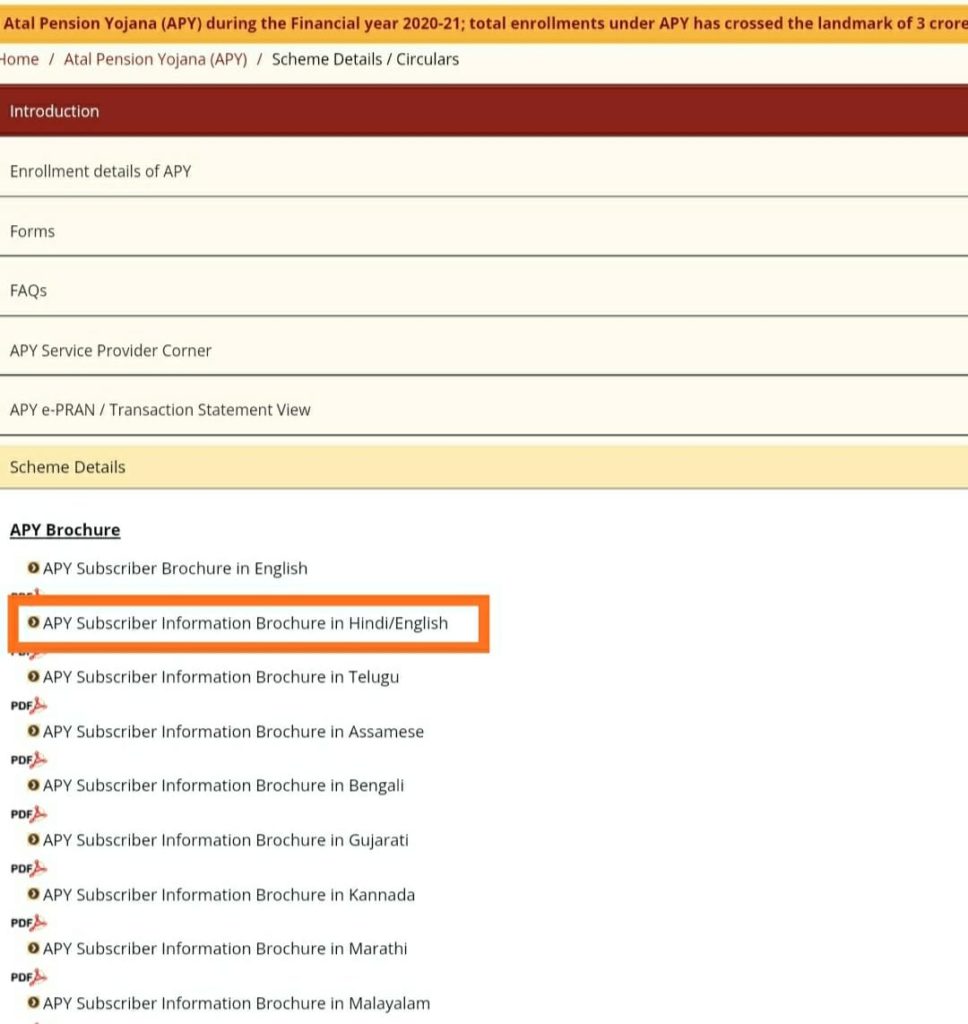This screenshot has height=1024, width=968.
Task: Expand the FAQs accordion section
Action: [484, 291]
